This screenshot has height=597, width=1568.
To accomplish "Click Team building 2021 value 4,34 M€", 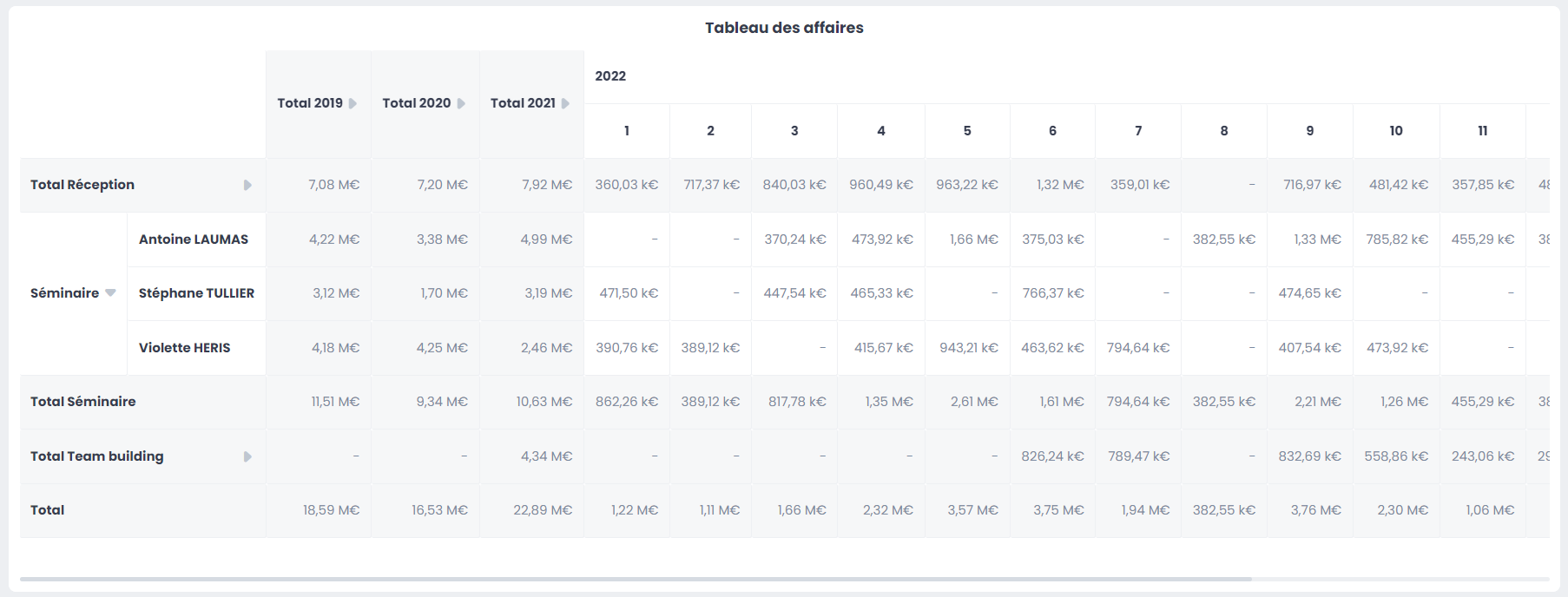I will coord(546,456).
